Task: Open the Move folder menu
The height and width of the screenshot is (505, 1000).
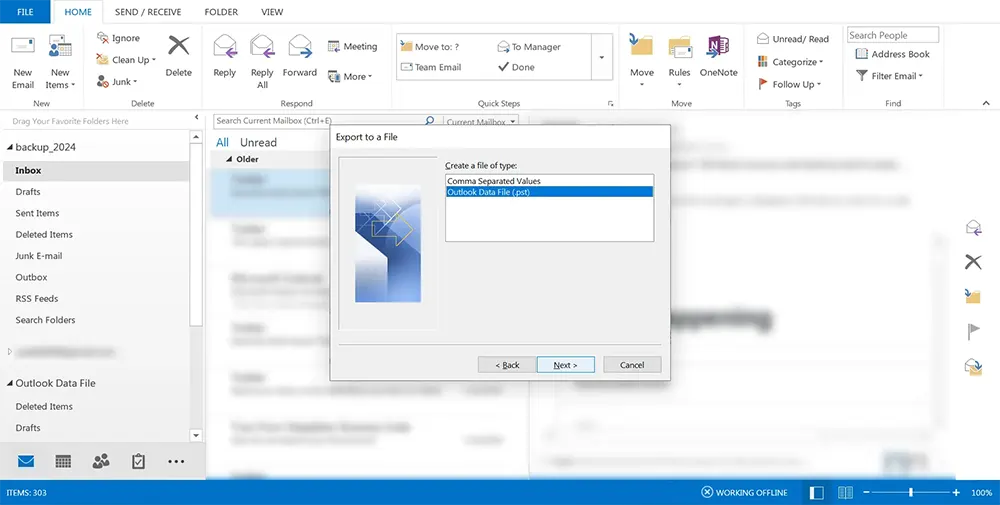Action: point(642,61)
